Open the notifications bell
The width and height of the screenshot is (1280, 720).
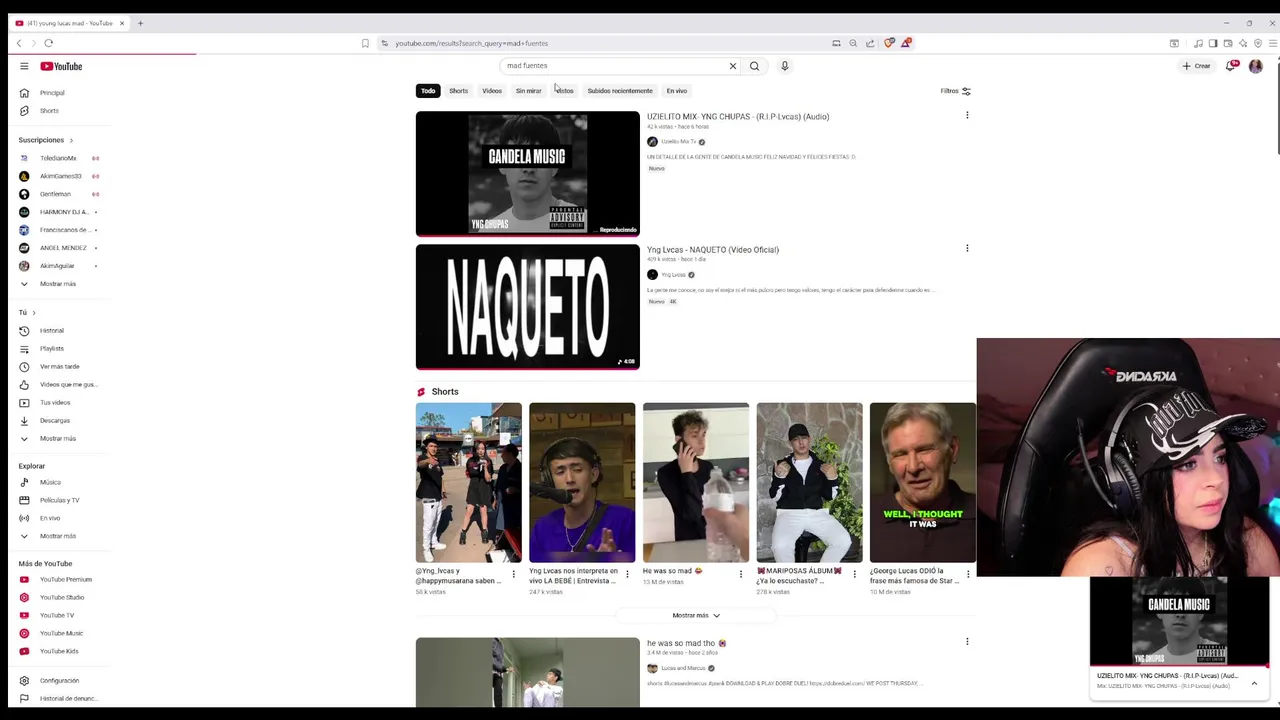point(1231,66)
